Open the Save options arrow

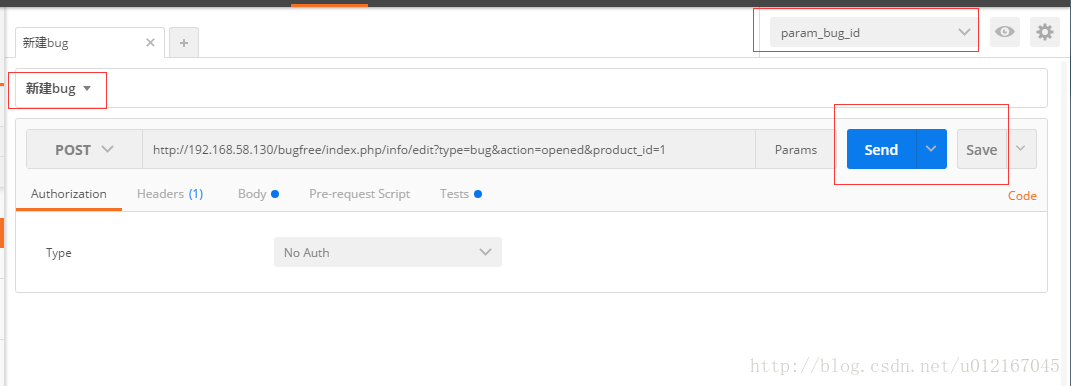(x=1021, y=149)
